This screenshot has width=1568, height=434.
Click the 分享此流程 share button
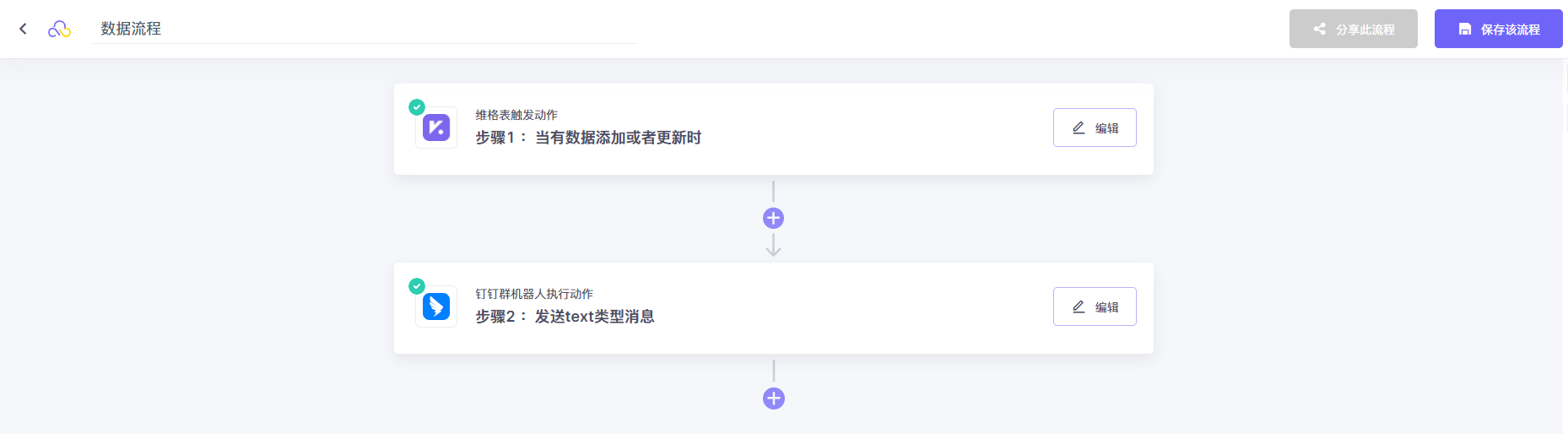(x=1353, y=29)
